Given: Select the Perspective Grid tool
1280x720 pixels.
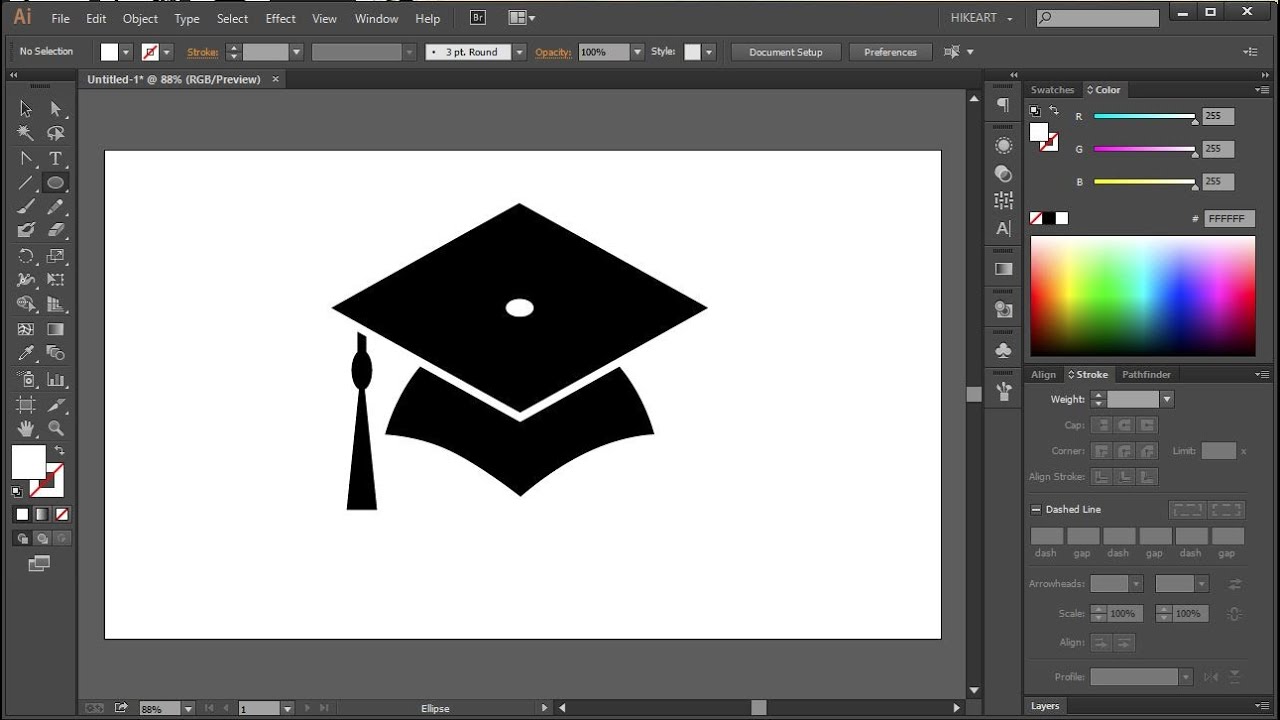Looking at the screenshot, I should pos(56,304).
